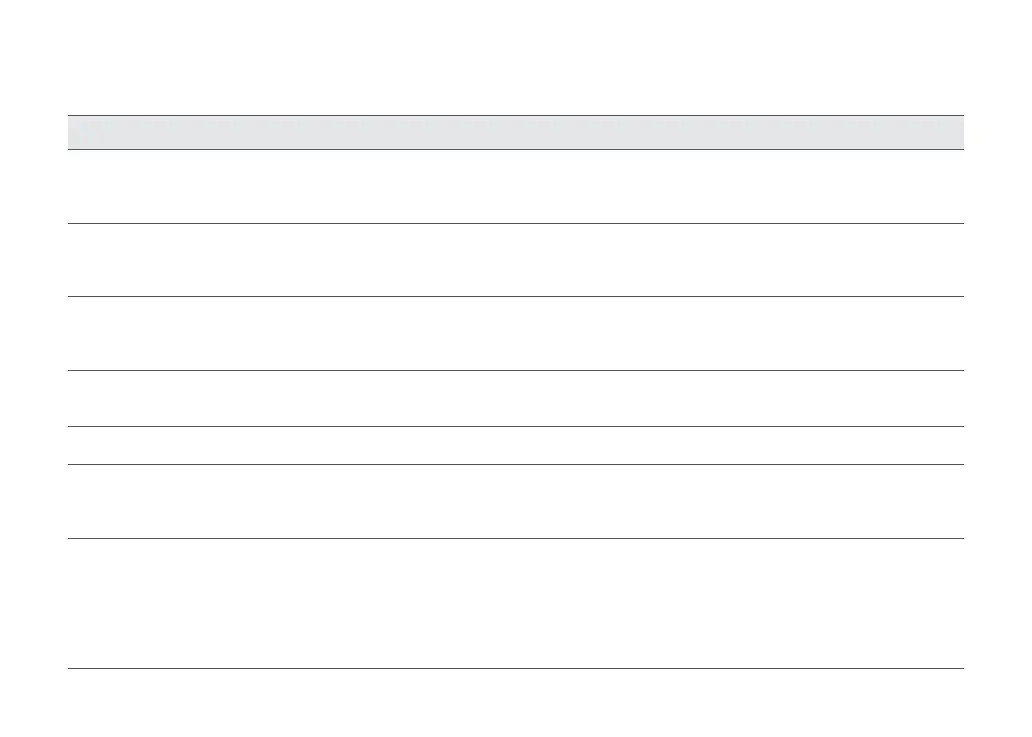The height and width of the screenshot is (737, 1032).
Task: Click the line beneath the gray header
Action: point(516,149)
